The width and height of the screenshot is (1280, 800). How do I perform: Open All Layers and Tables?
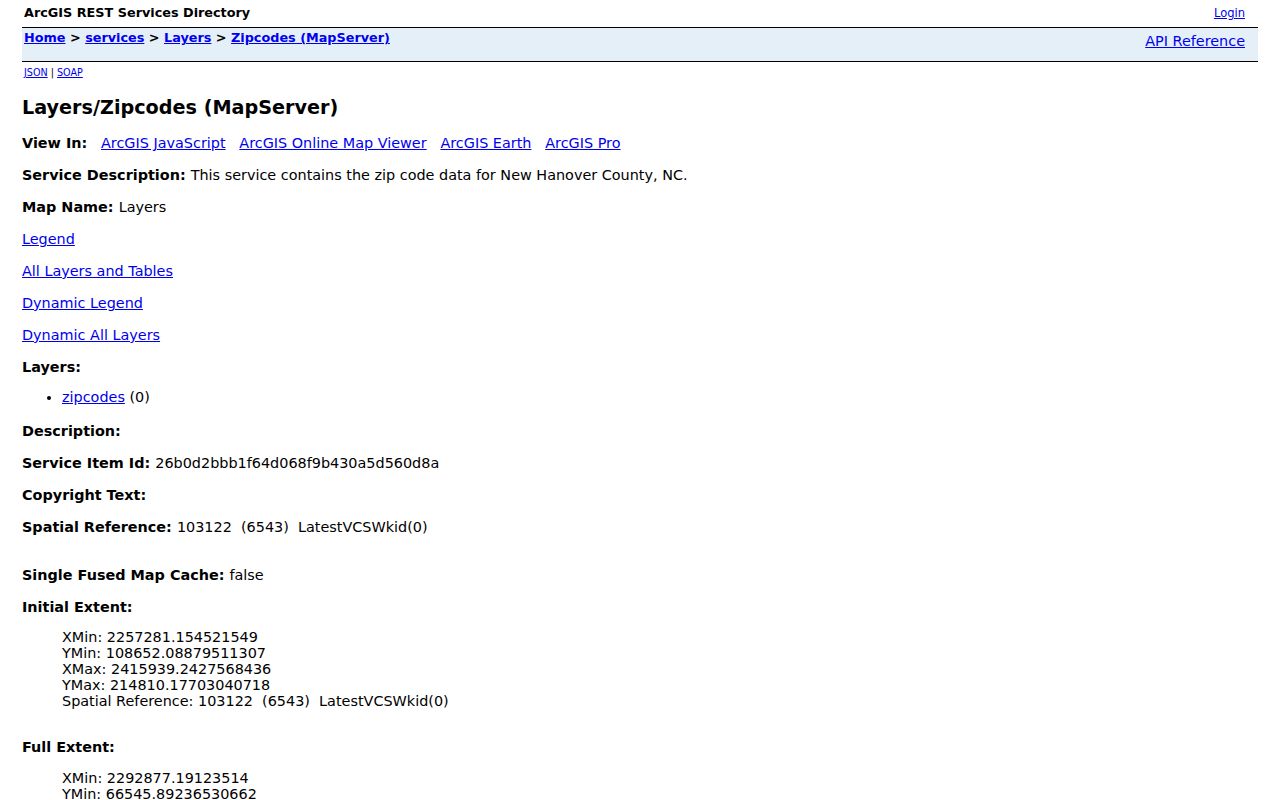point(97,271)
